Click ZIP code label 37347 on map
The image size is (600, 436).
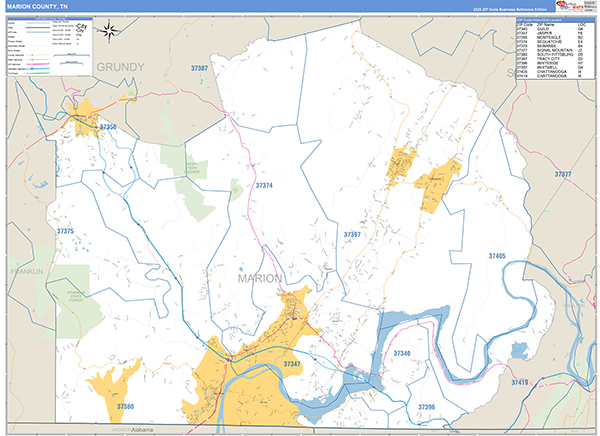[292, 364]
